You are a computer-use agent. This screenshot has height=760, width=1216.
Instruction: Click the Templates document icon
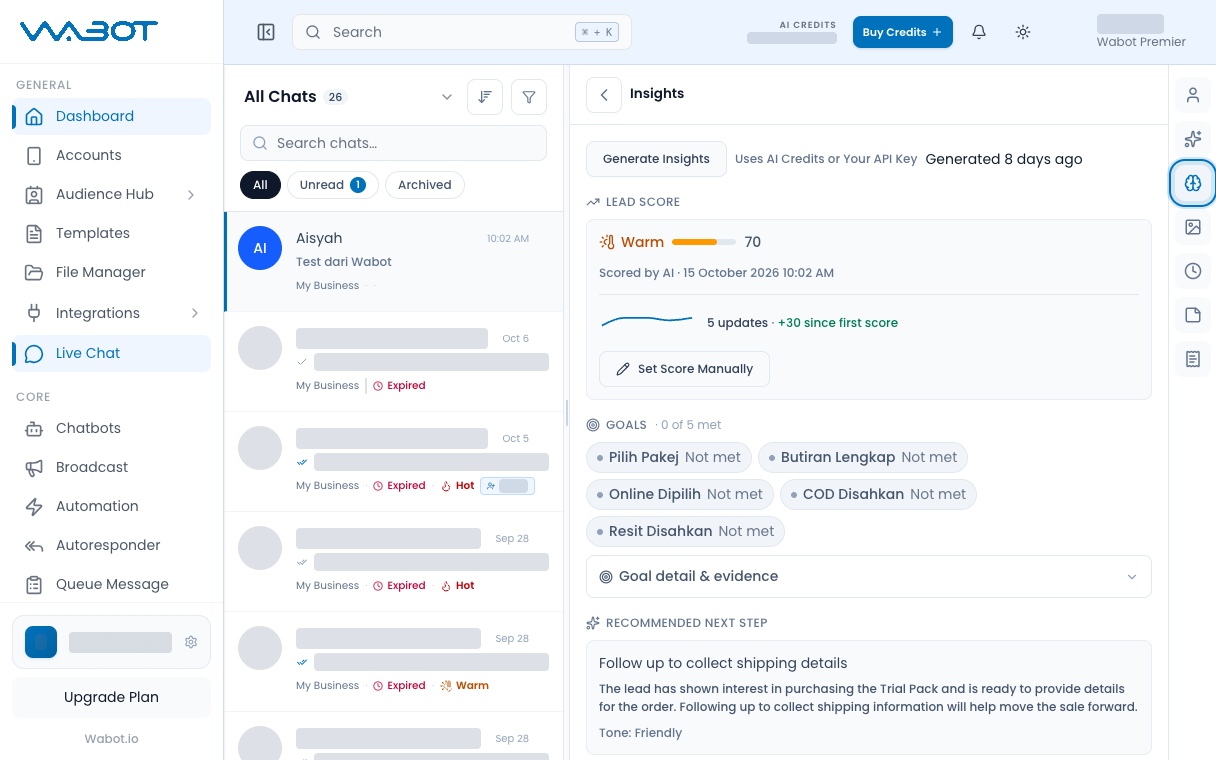point(34,233)
